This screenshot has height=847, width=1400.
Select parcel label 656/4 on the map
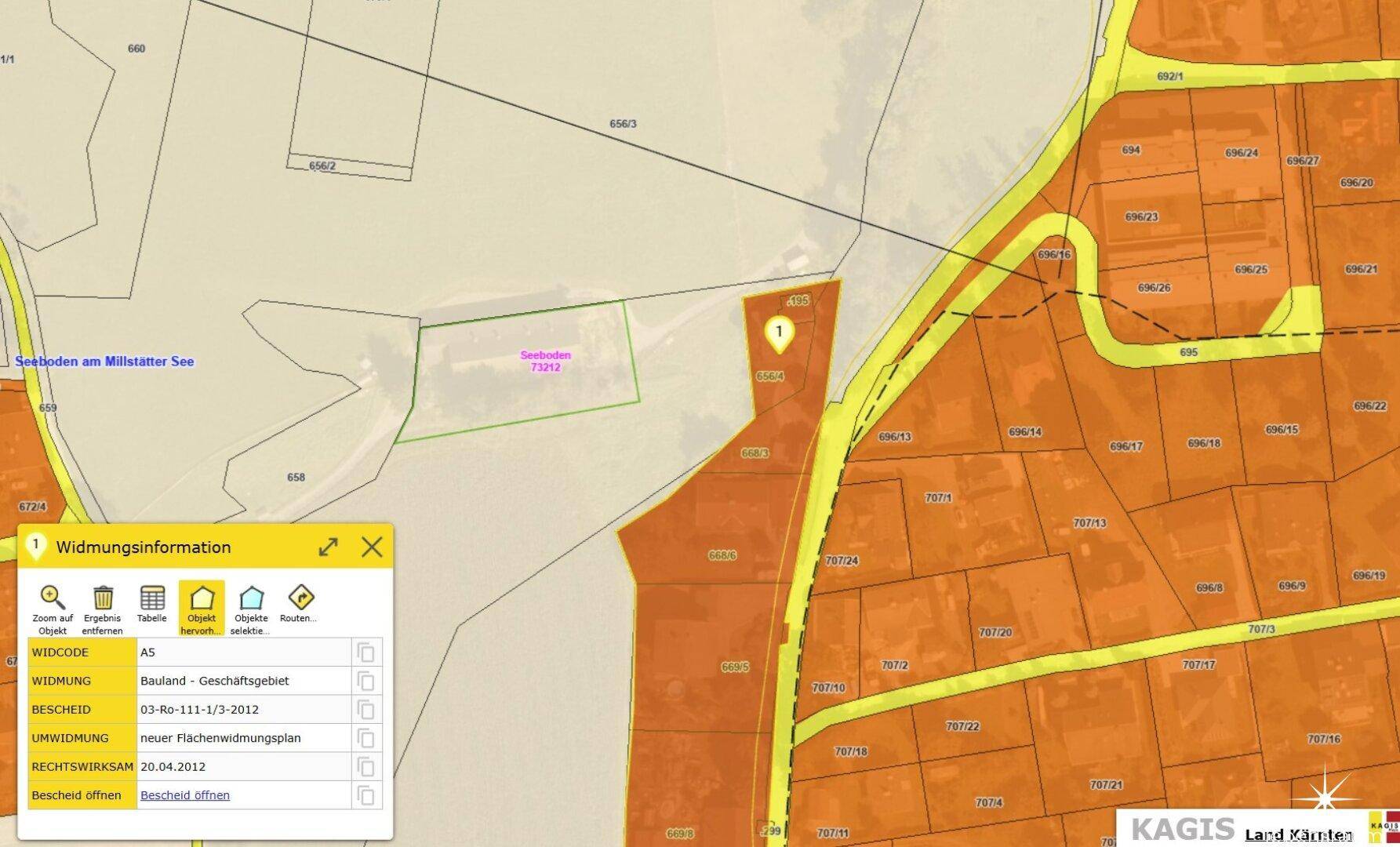tap(770, 376)
